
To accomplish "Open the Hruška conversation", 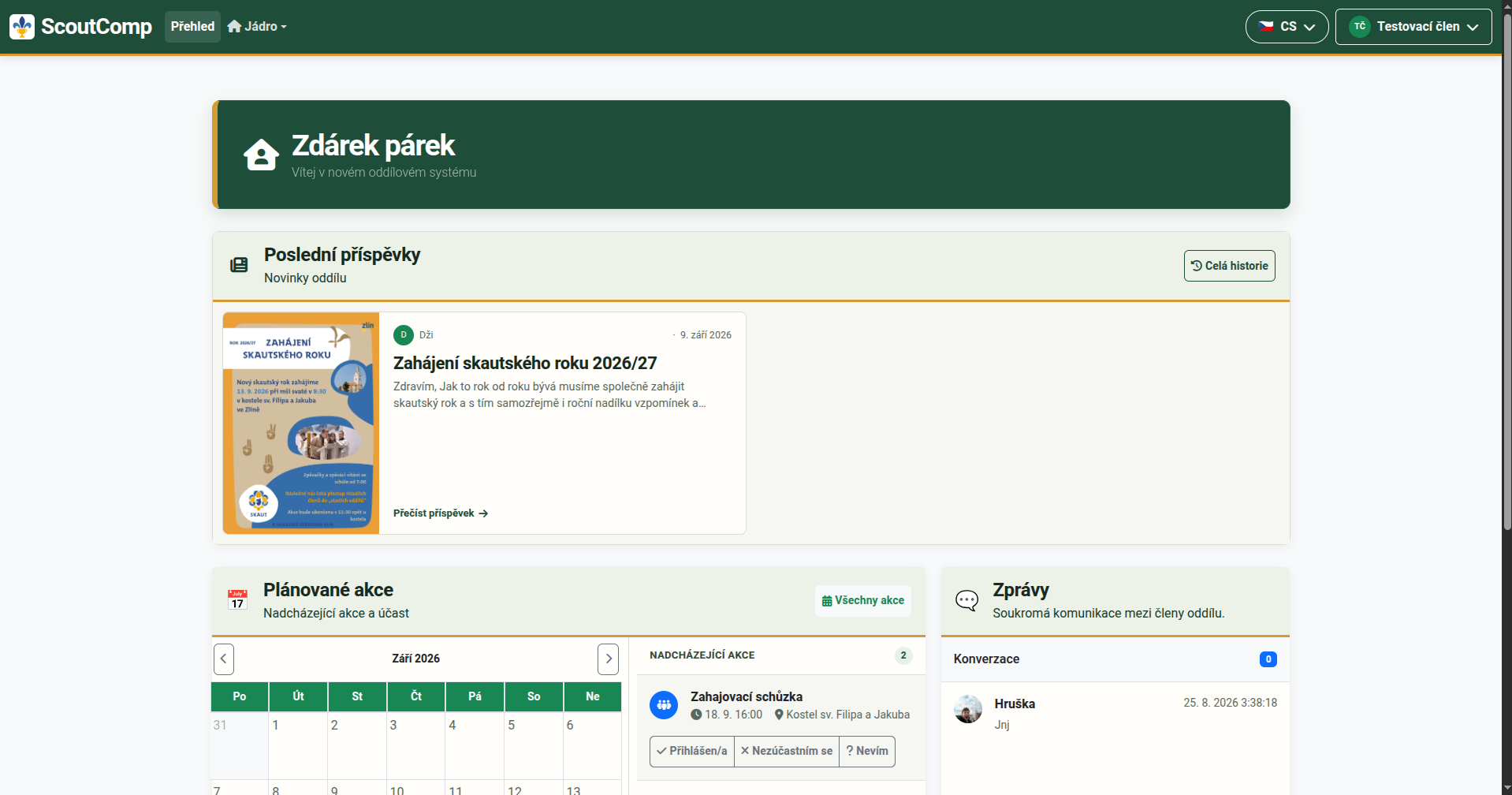I will [x=1115, y=714].
